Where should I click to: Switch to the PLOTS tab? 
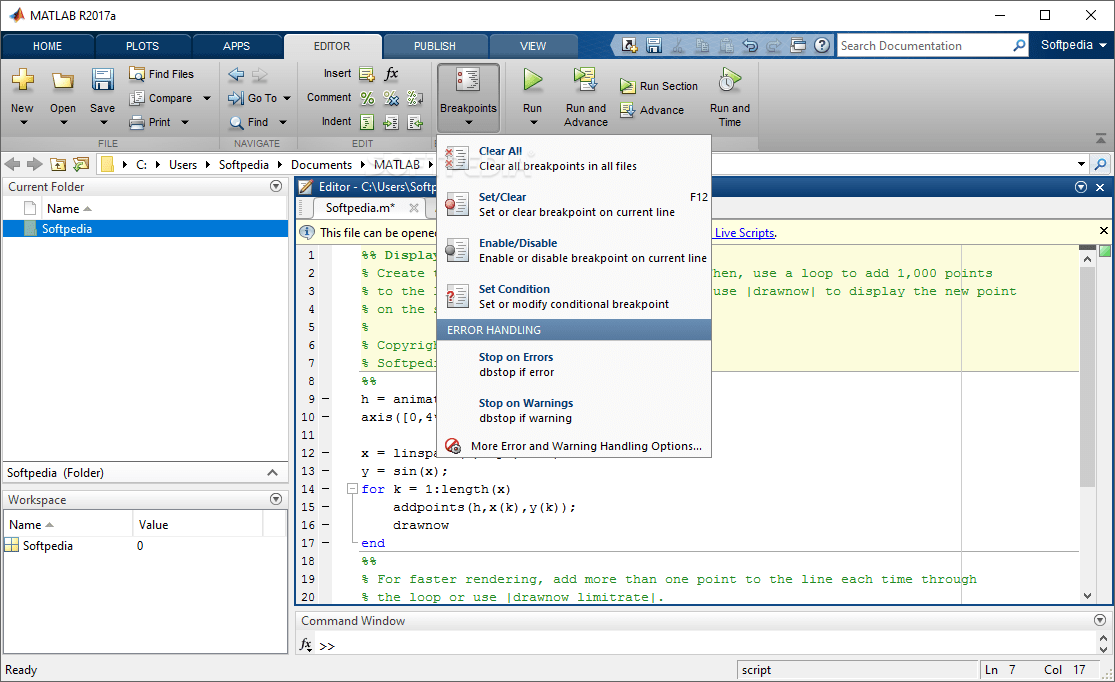[x=142, y=46]
